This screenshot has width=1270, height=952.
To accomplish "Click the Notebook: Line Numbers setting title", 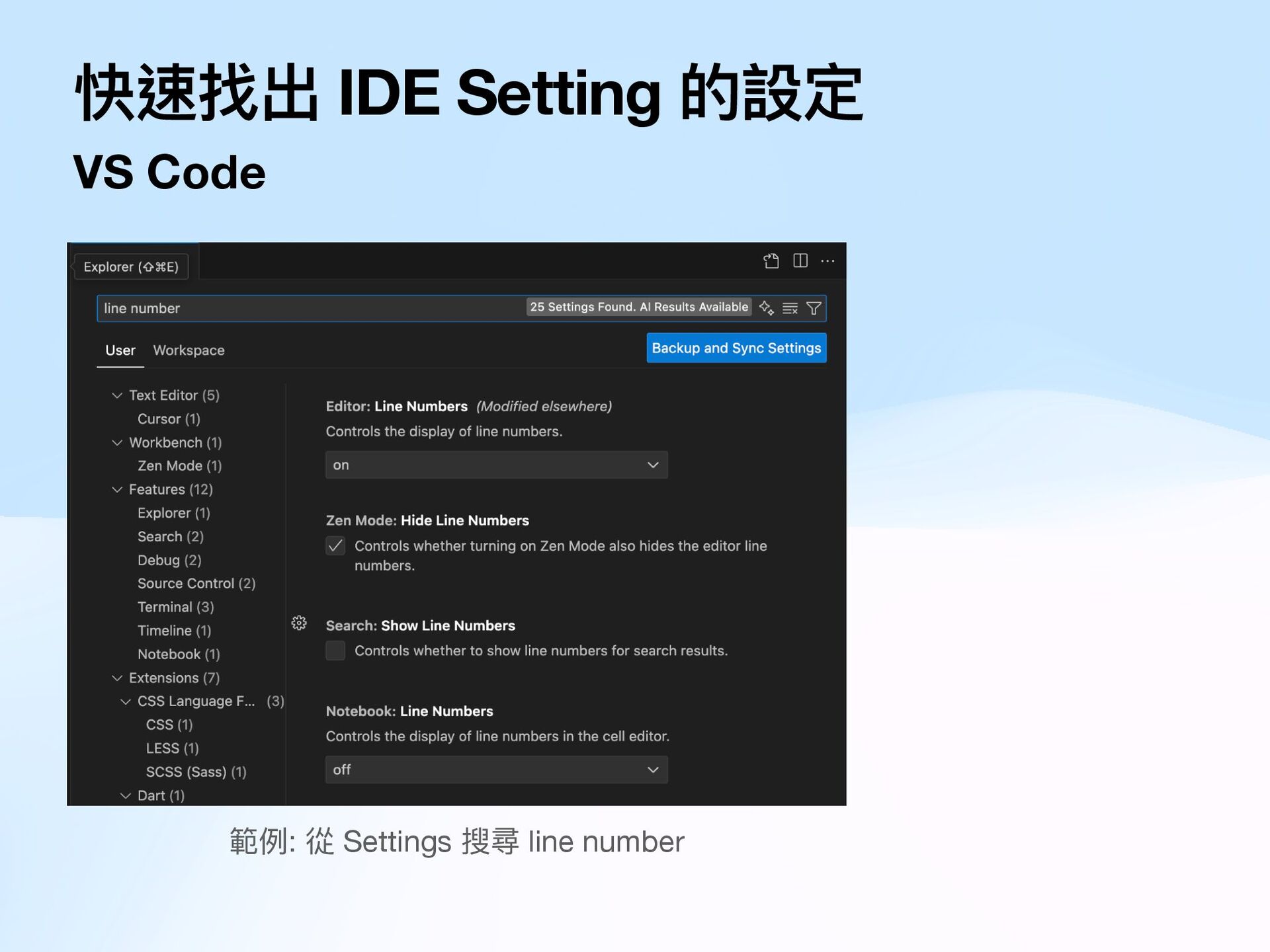I will 409,711.
